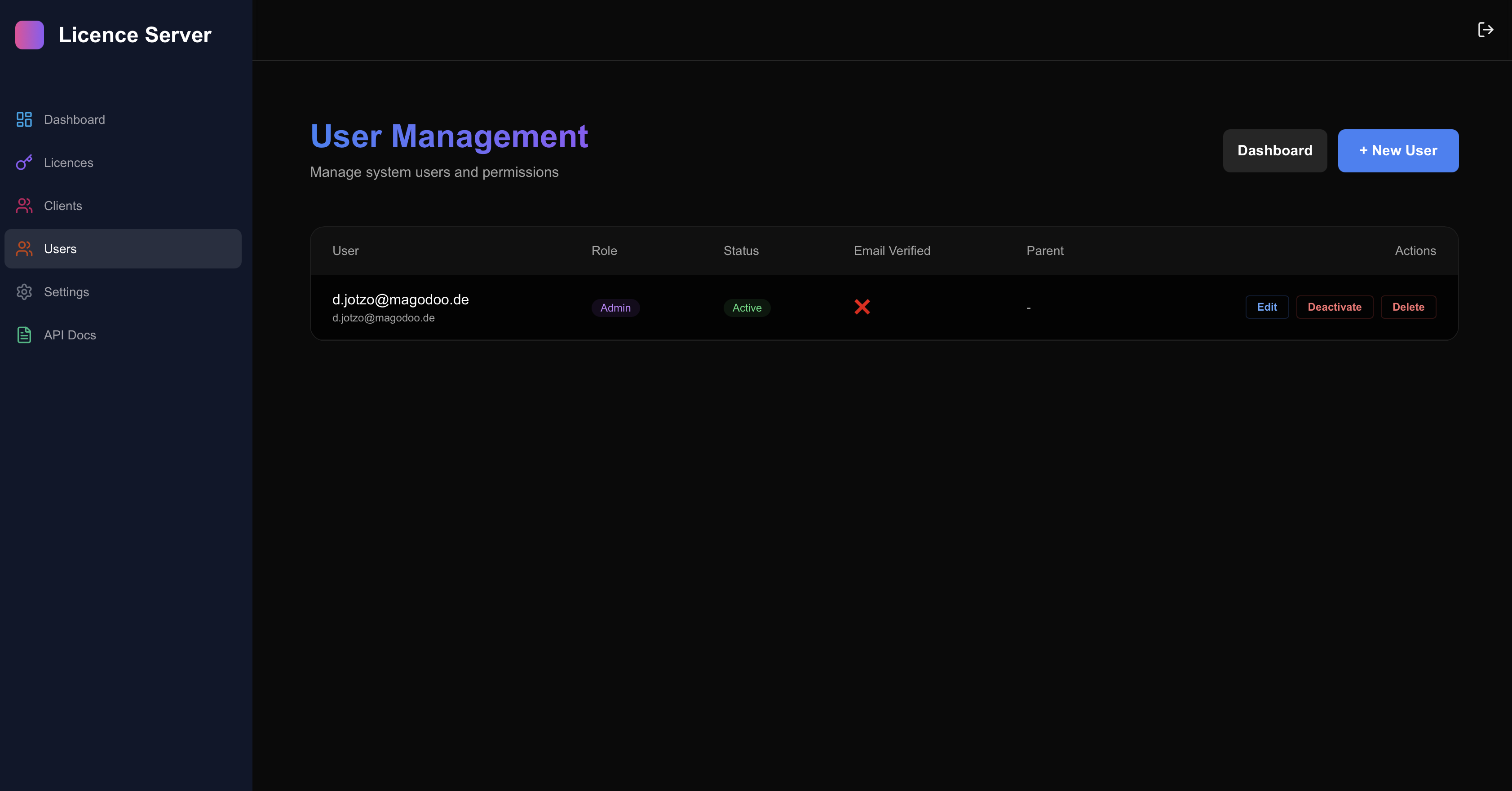Image resolution: width=1512 pixels, height=791 pixels.
Task: Select the Dashboard icon in the sidebar
Action: [x=23, y=119]
